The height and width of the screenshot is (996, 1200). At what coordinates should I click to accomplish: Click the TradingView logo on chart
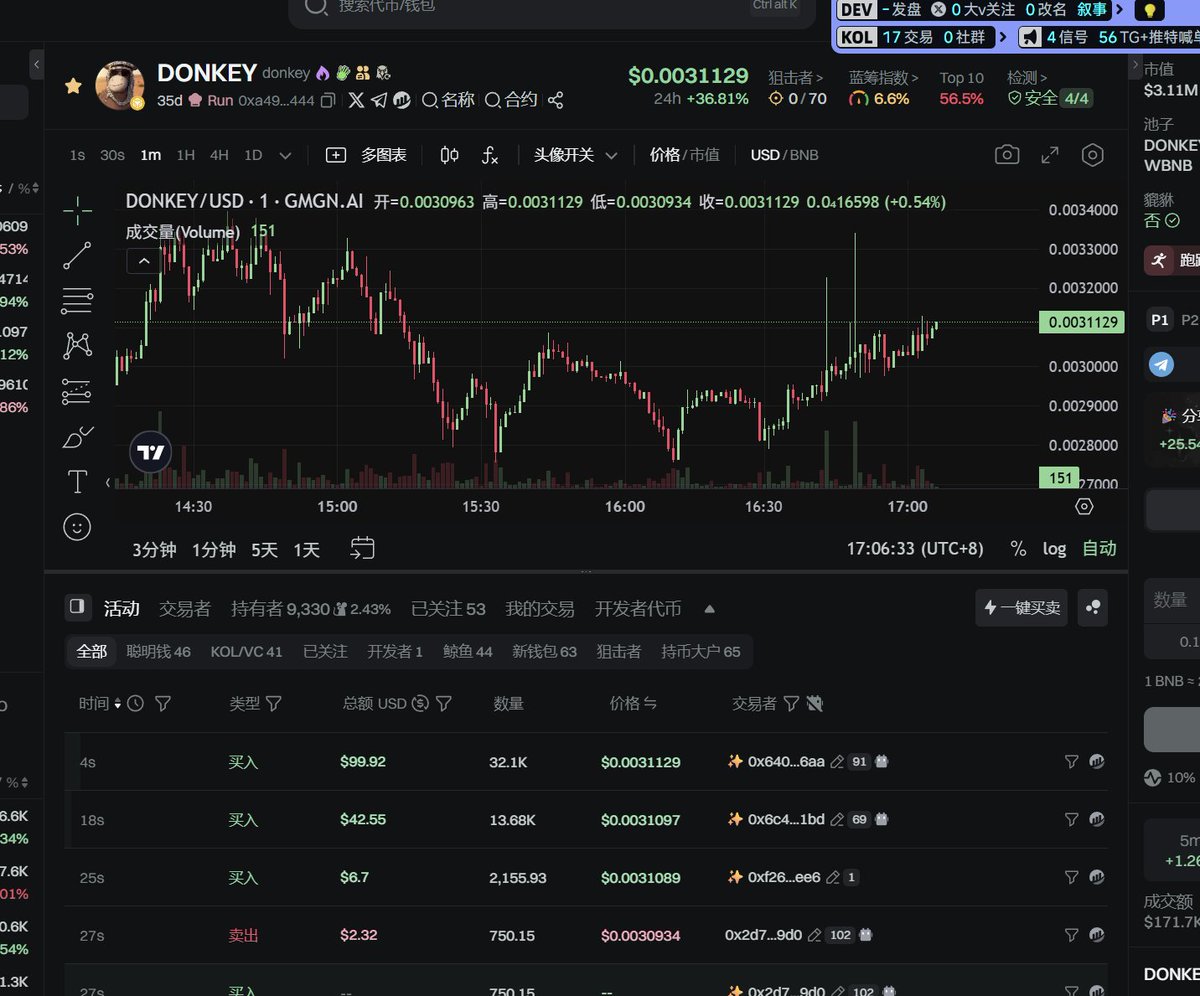tap(151, 453)
